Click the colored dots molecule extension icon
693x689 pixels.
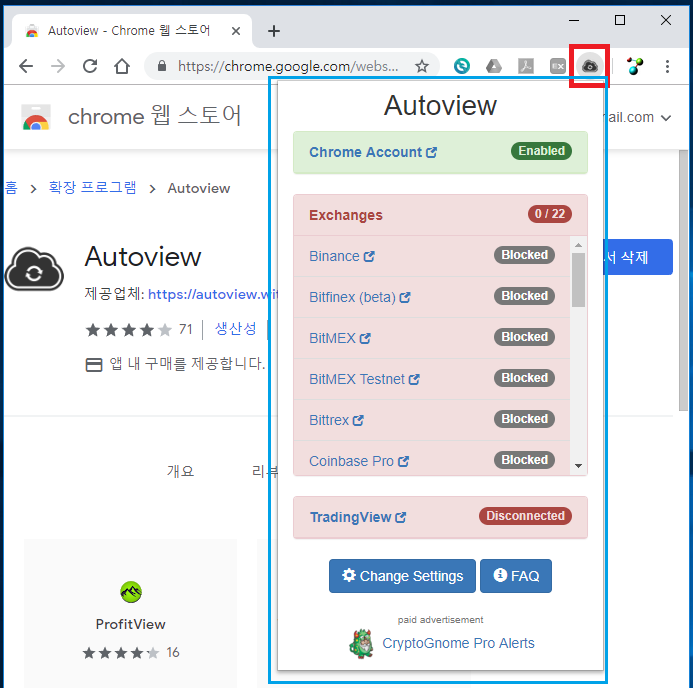click(635, 66)
